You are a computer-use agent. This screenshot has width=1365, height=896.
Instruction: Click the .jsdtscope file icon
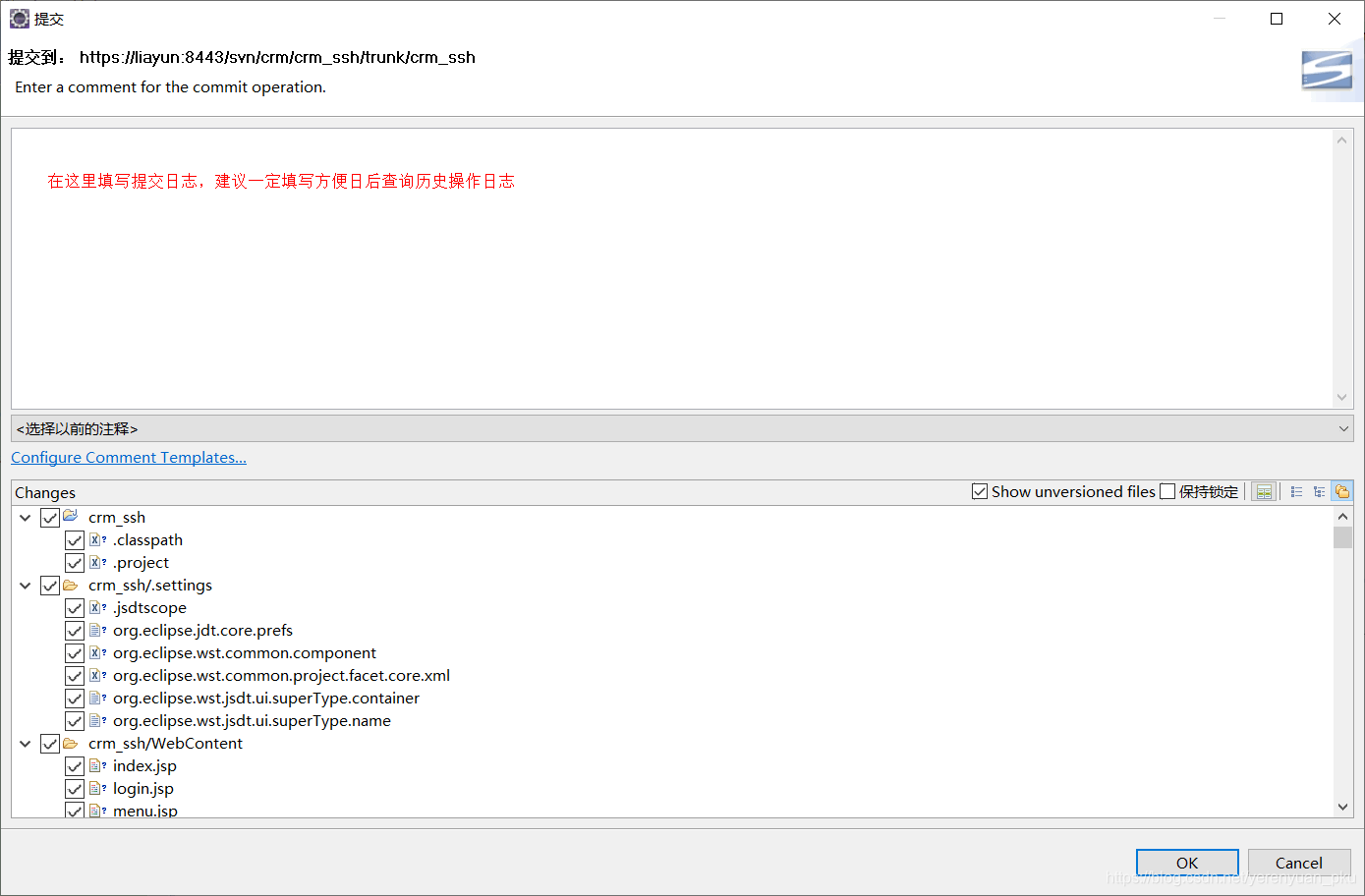97,607
